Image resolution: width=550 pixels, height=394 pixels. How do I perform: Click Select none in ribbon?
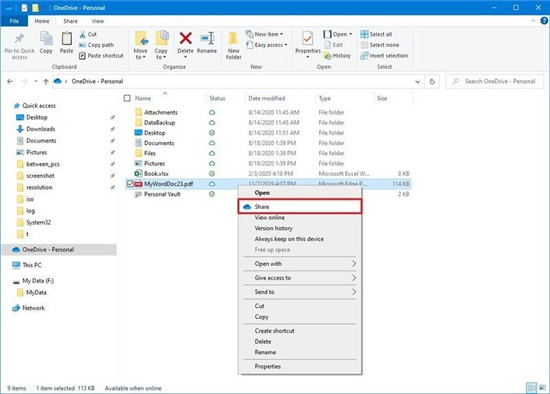(380, 45)
